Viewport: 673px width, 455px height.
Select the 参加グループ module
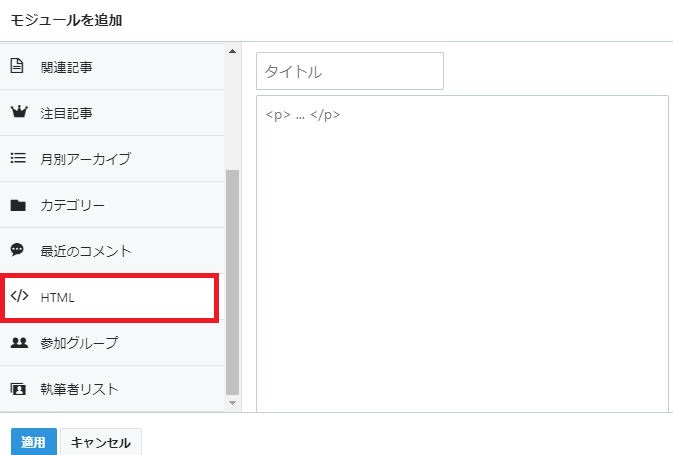(x=112, y=343)
